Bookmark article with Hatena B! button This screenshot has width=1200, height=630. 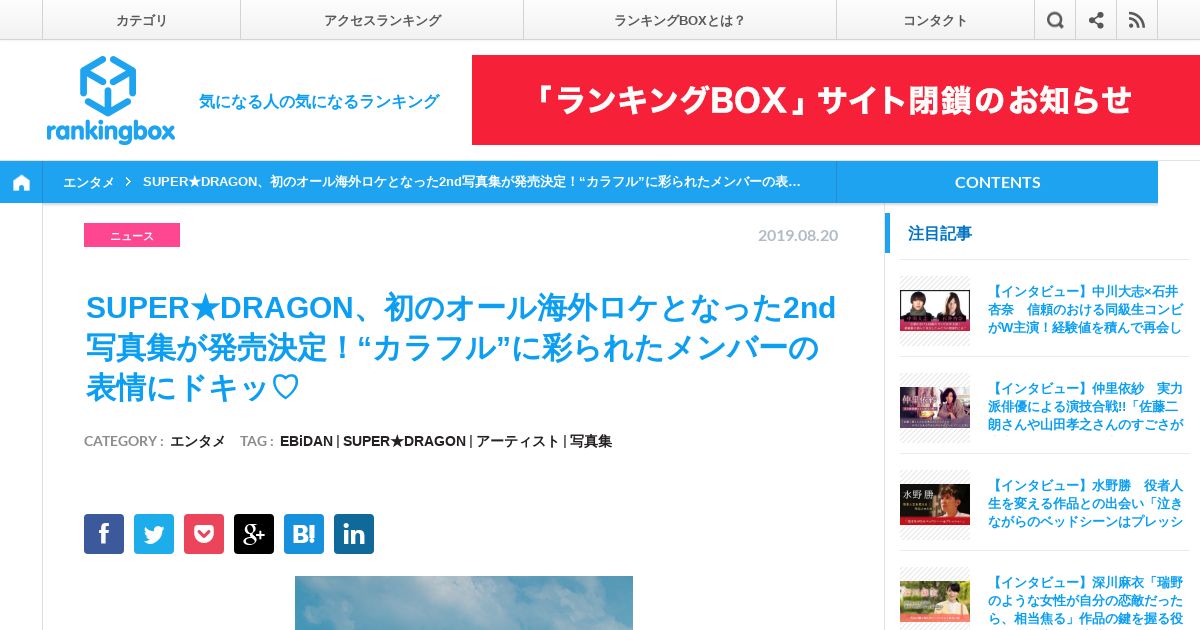click(x=304, y=534)
